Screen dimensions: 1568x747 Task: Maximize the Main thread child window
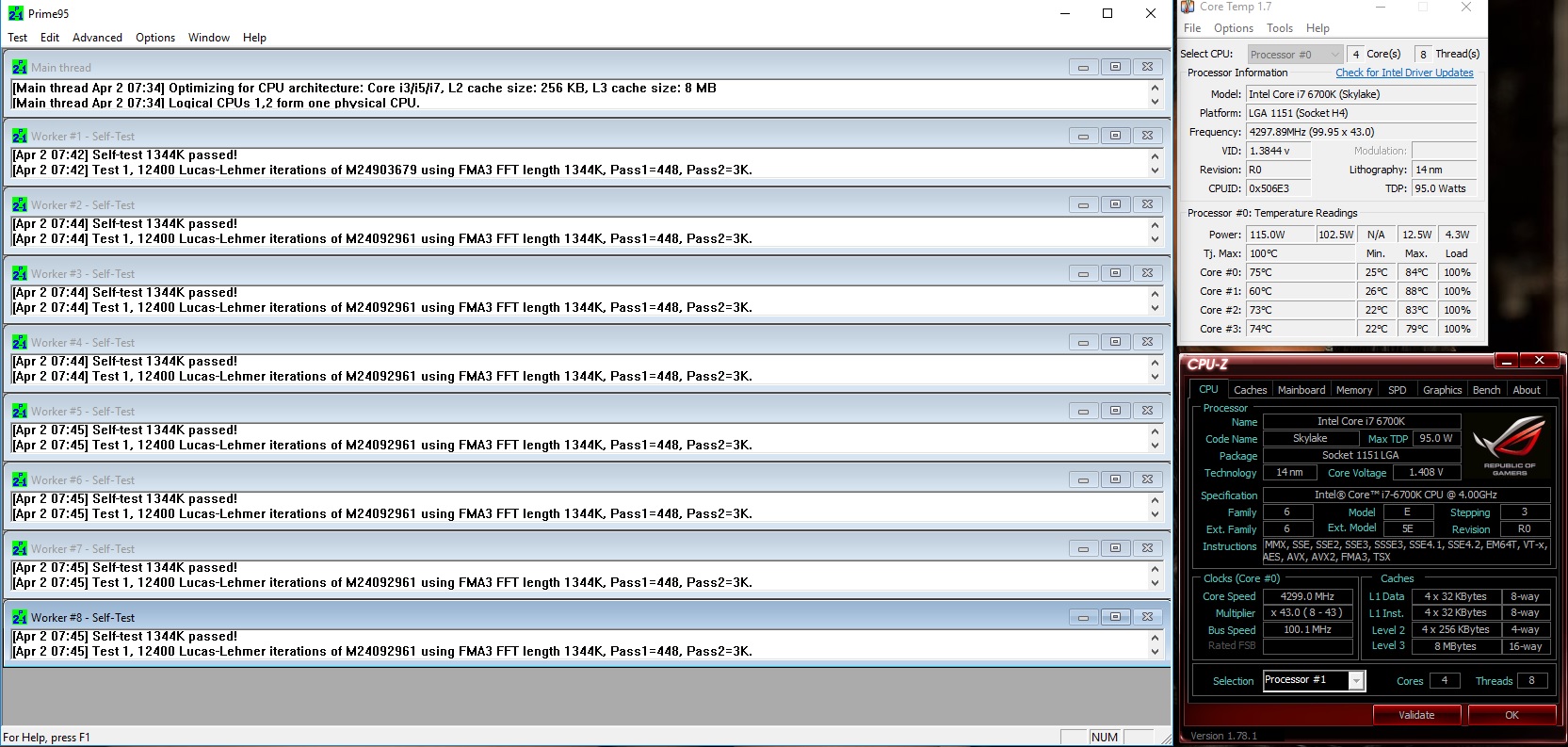(1115, 67)
